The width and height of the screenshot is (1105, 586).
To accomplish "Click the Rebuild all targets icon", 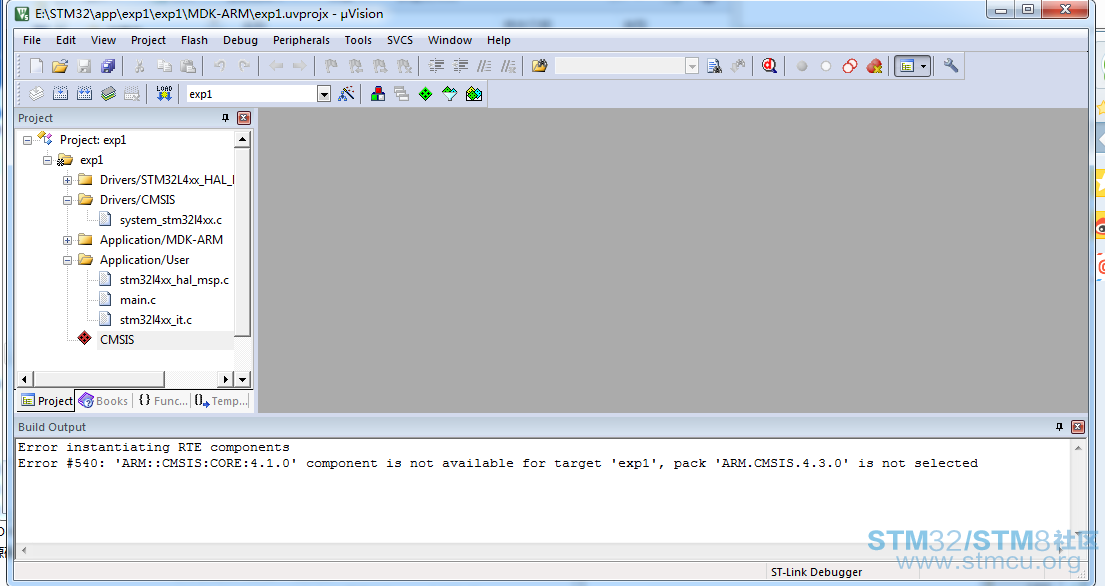I will (x=84, y=94).
